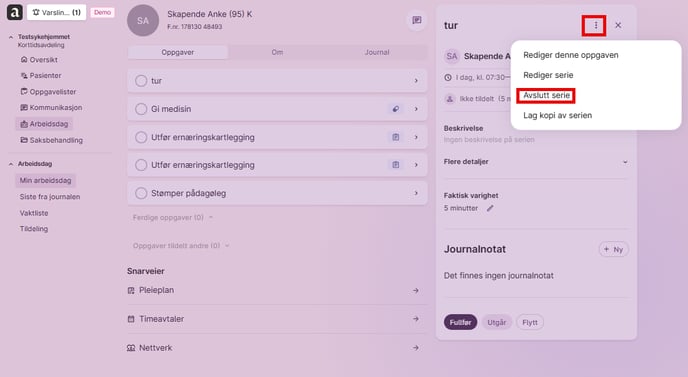Collapse the Arbeidsdag submenu section
Screen dimensions: 688x377
[x=11, y=164]
